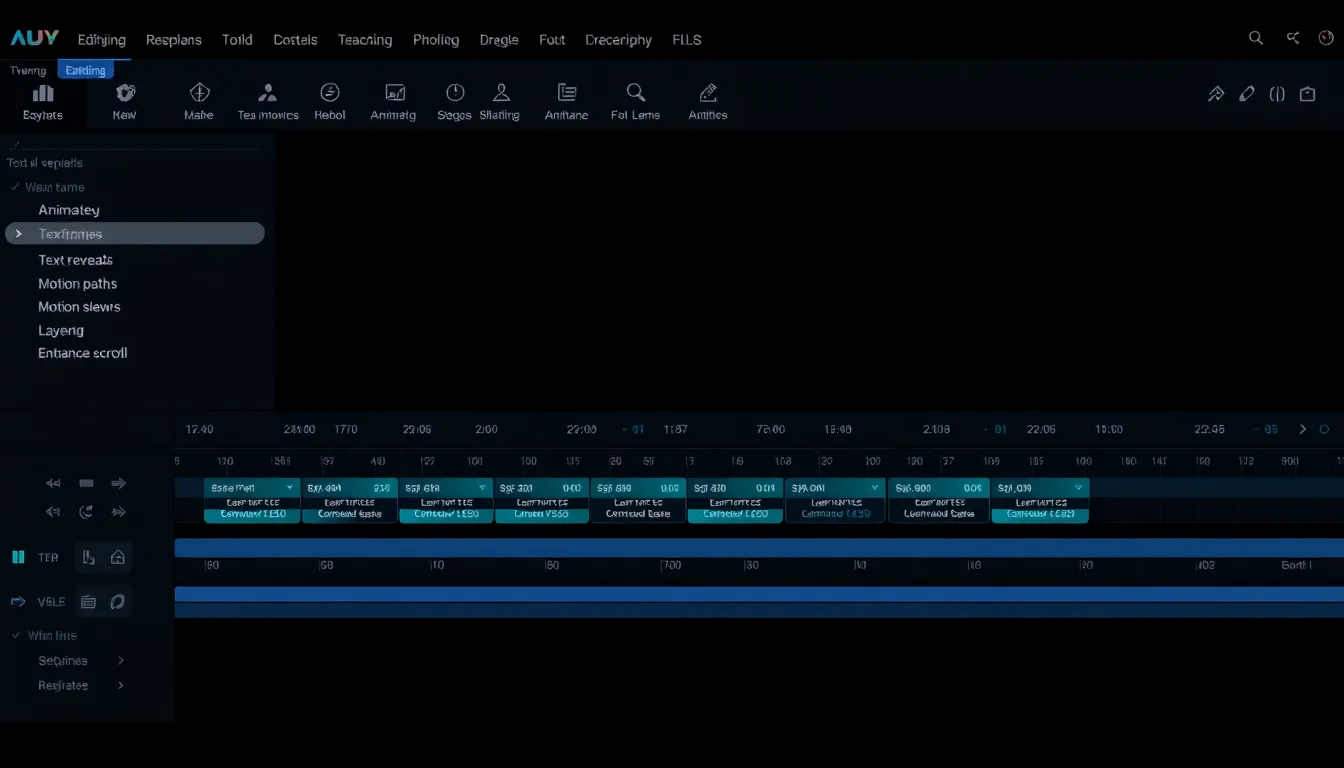Toggle the Wean tame checkmark item
The width and height of the screenshot is (1344, 768).
click(x=15, y=187)
